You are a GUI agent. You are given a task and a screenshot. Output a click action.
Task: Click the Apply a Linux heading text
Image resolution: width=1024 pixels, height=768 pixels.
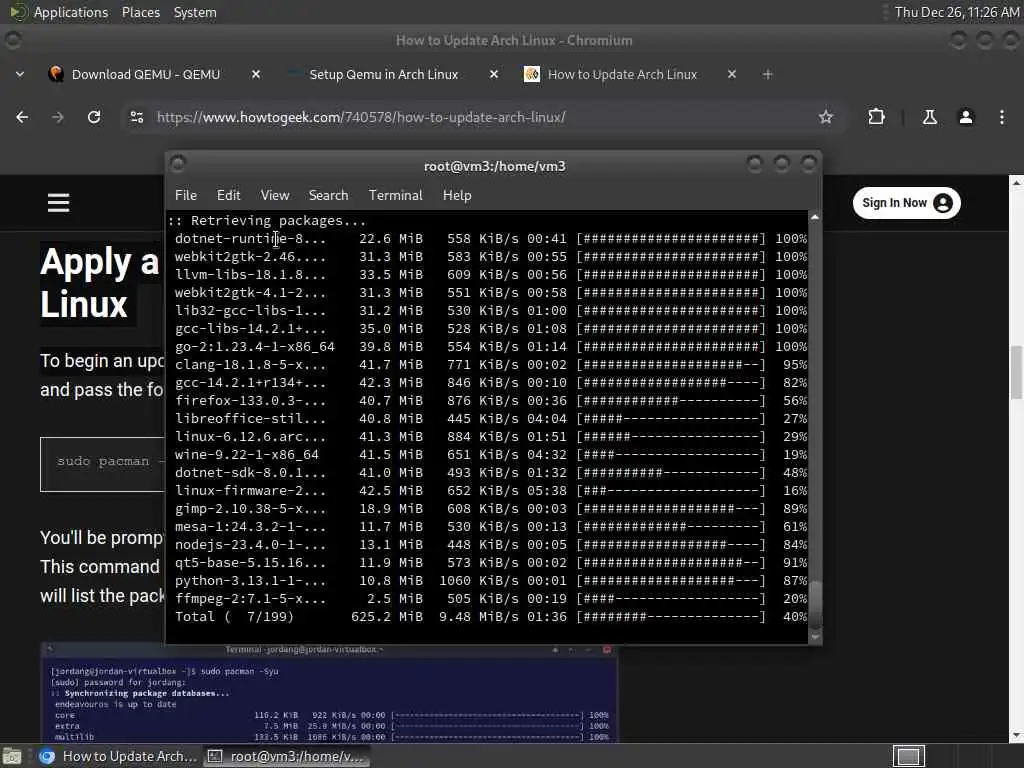[99, 283]
